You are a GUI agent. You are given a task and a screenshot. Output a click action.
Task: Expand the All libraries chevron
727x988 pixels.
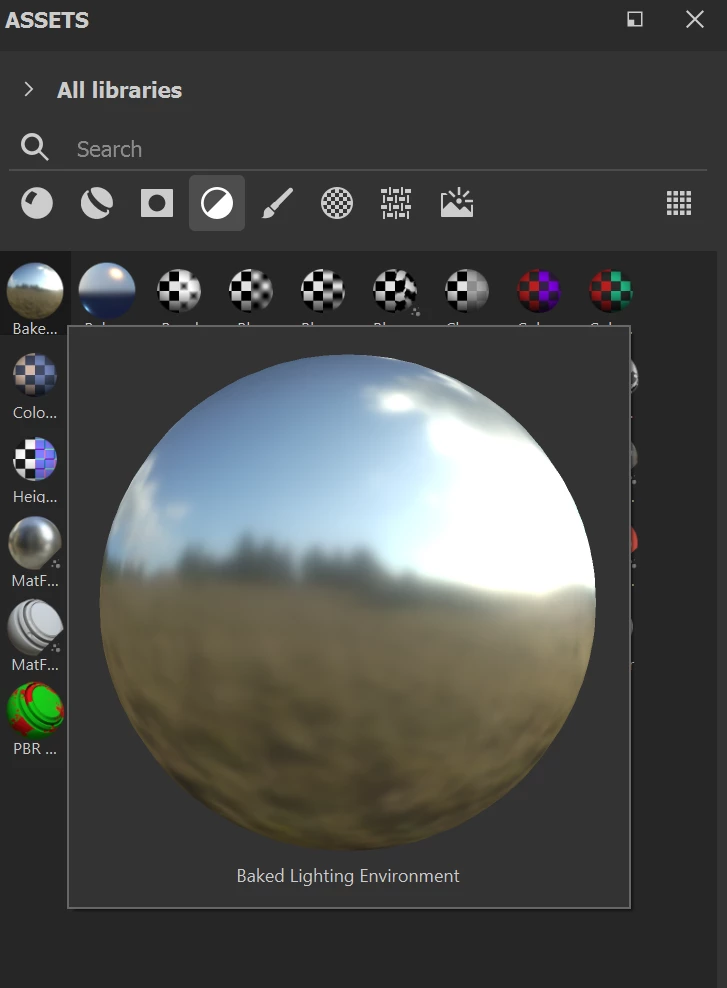(28, 89)
